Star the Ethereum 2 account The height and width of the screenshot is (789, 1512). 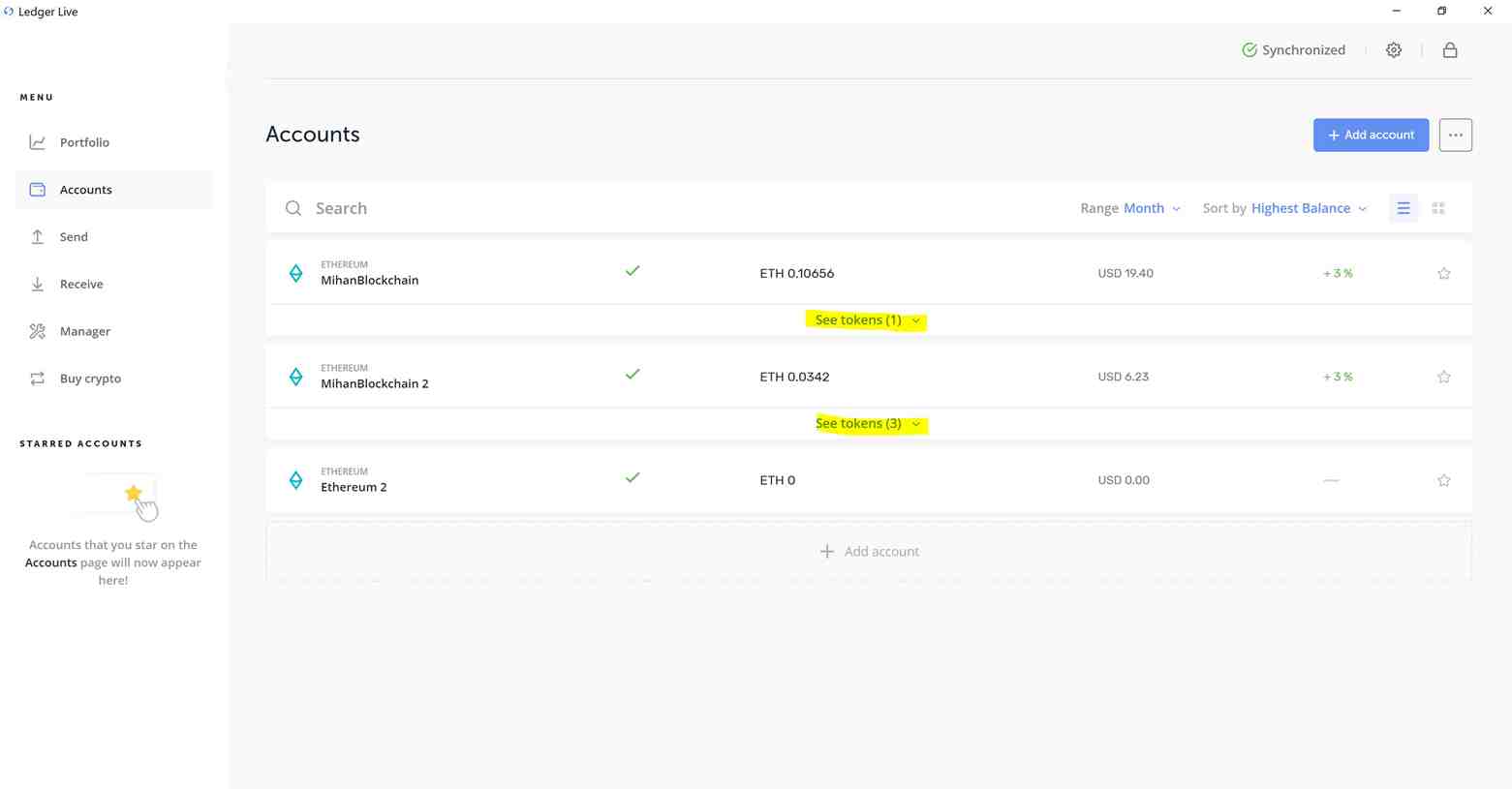click(1443, 480)
